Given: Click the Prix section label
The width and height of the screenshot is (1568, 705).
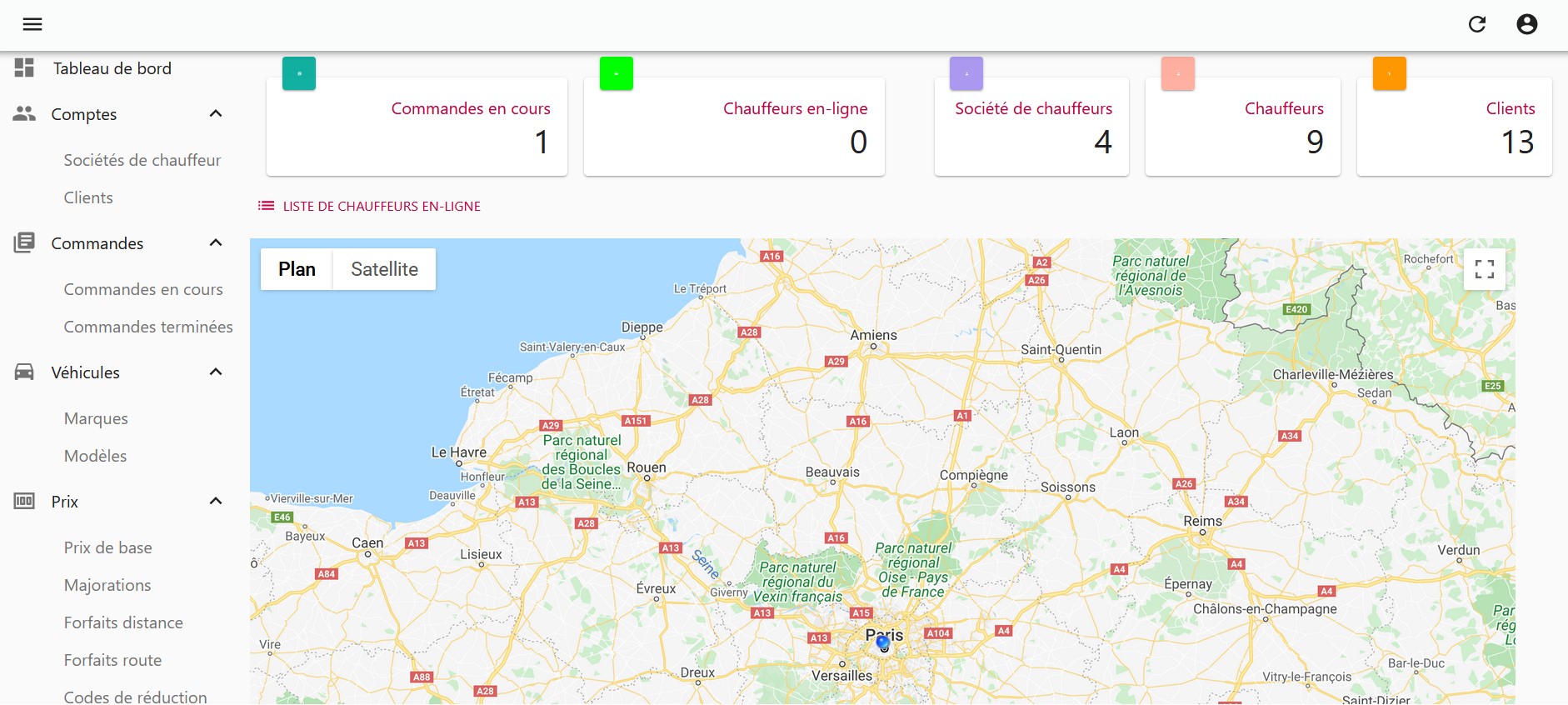Looking at the screenshot, I should [65, 502].
